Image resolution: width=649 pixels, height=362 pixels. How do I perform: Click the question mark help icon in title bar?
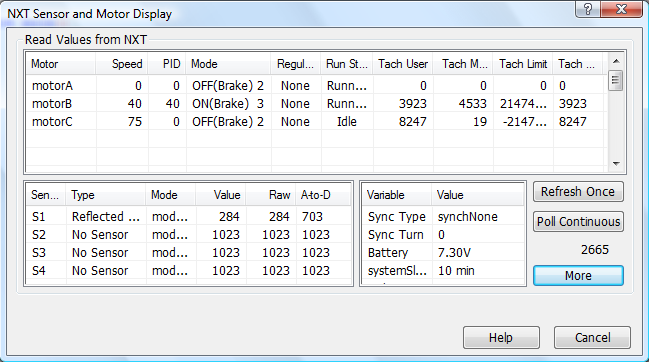(x=588, y=9)
